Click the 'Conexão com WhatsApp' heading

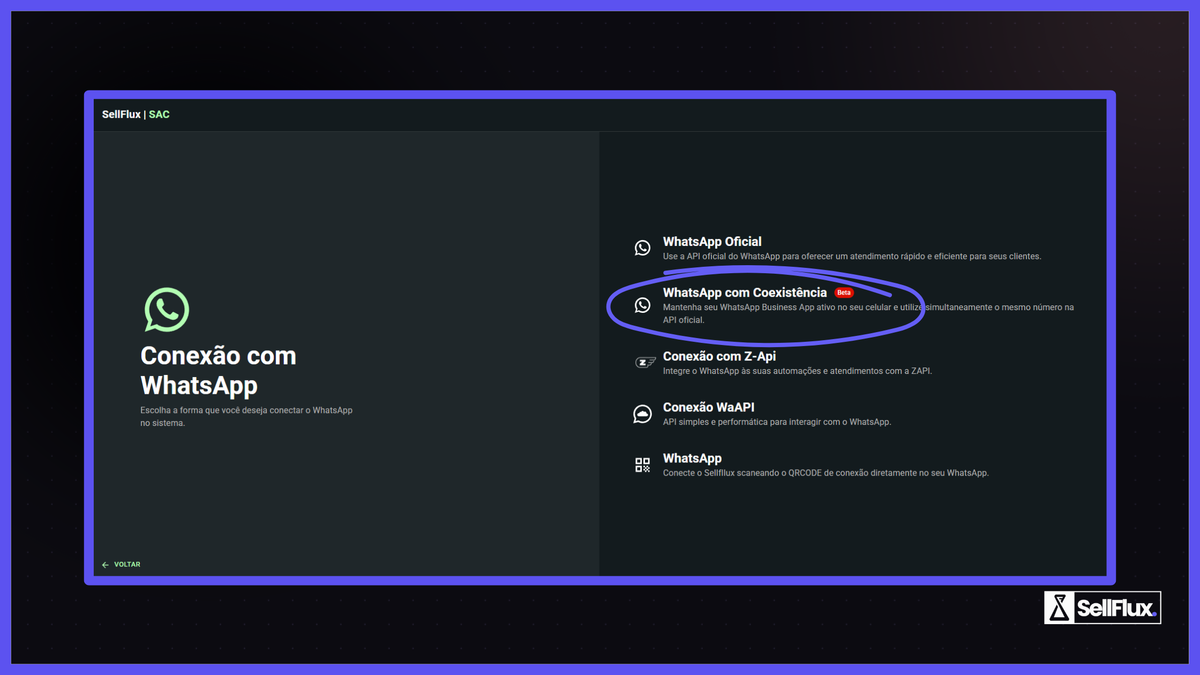coord(218,371)
